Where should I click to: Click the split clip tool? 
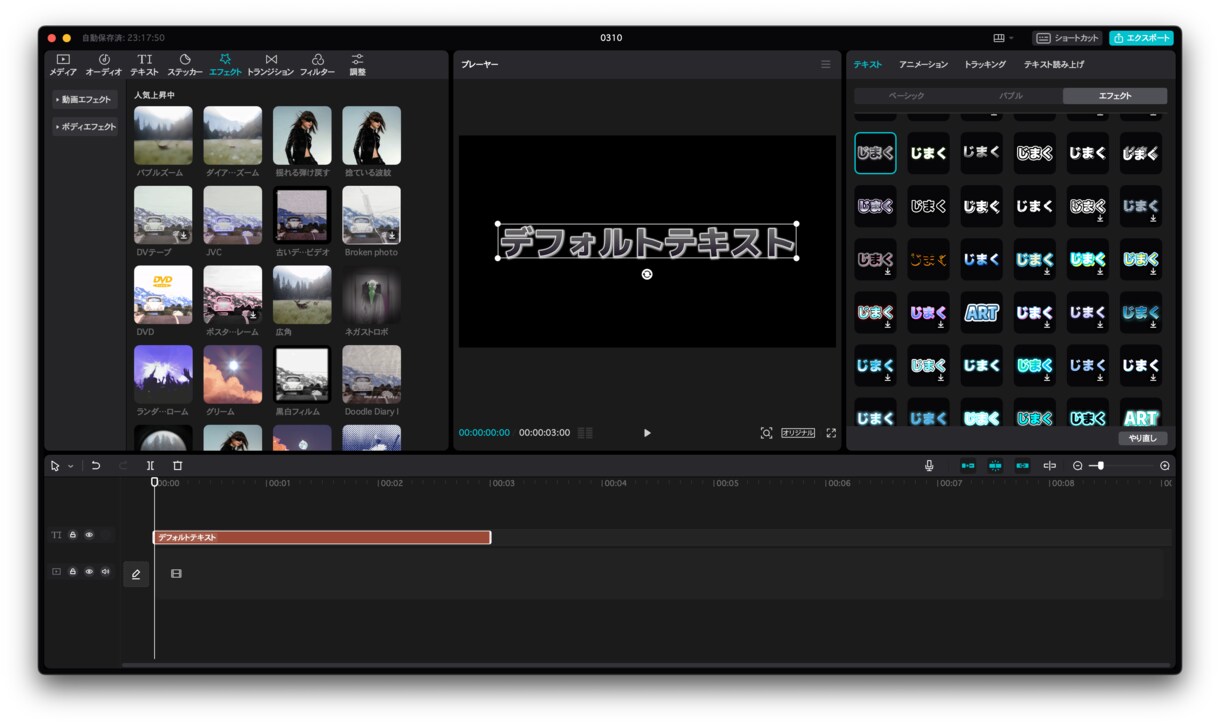[x=150, y=466]
